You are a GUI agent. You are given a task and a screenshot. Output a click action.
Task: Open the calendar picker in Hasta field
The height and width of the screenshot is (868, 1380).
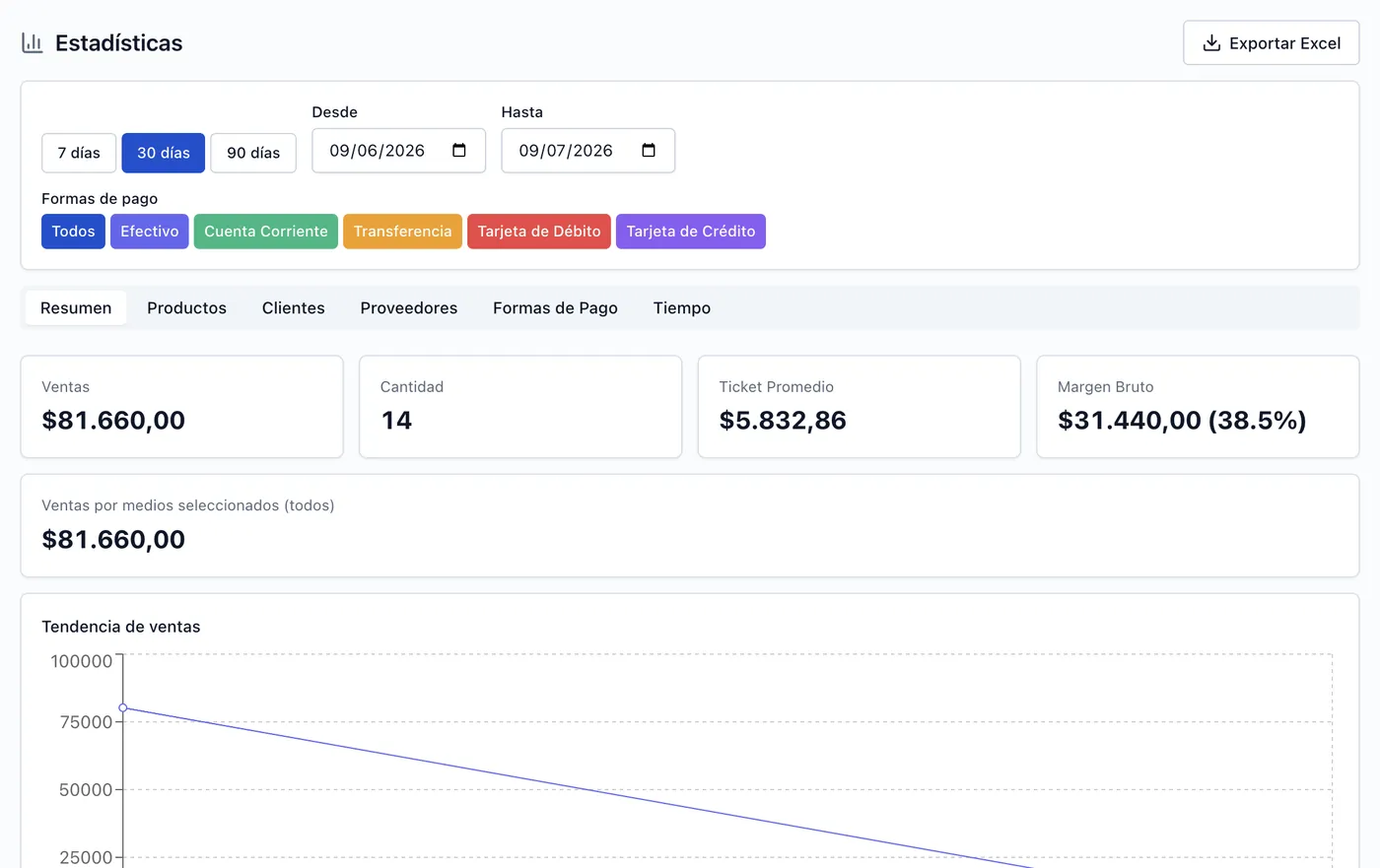click(649, 151)
